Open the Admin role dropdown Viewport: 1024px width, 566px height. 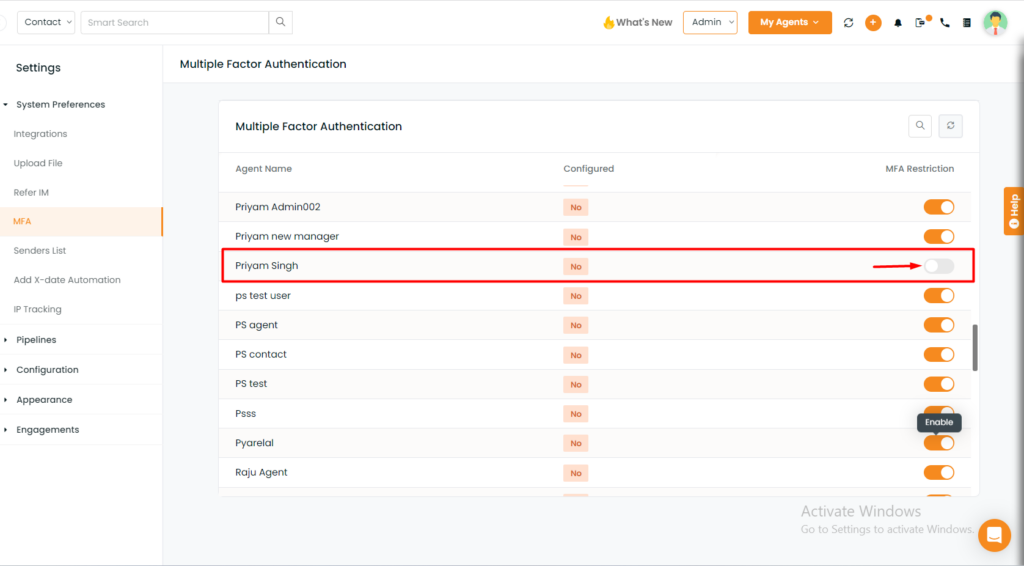710,22
